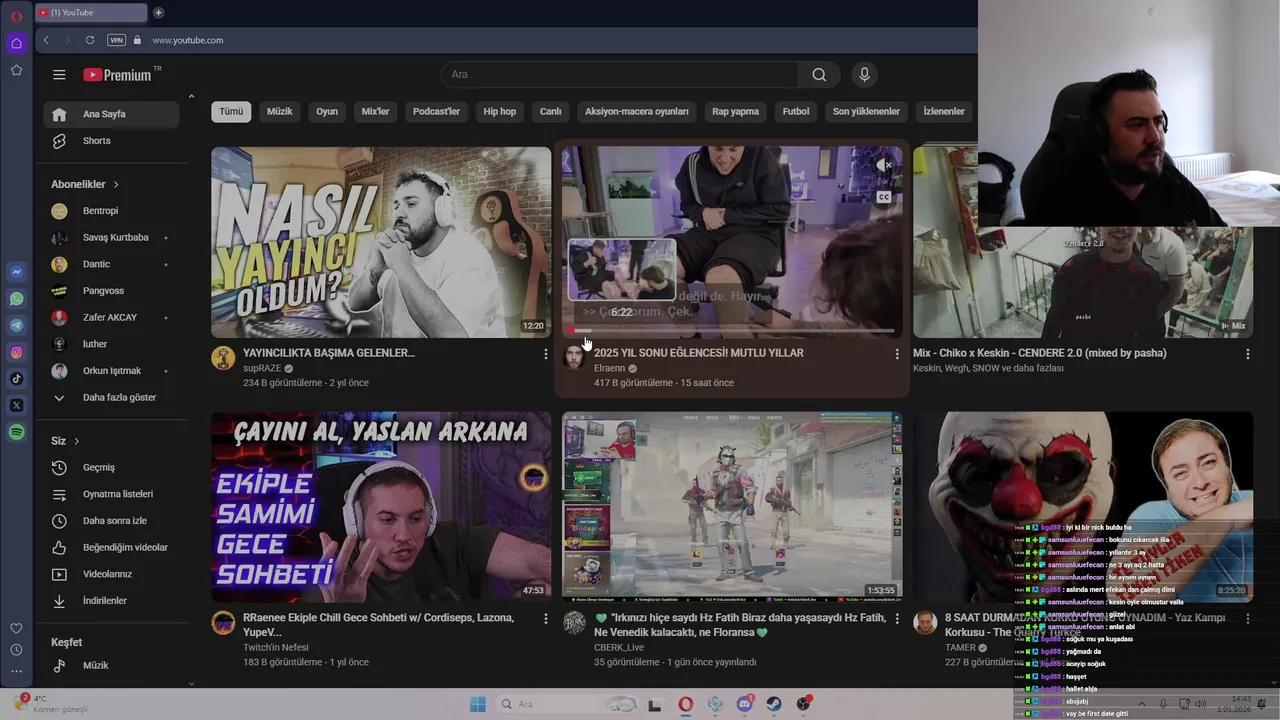Open the YouTube guide hamburger menu

click(x=59, y=75)
